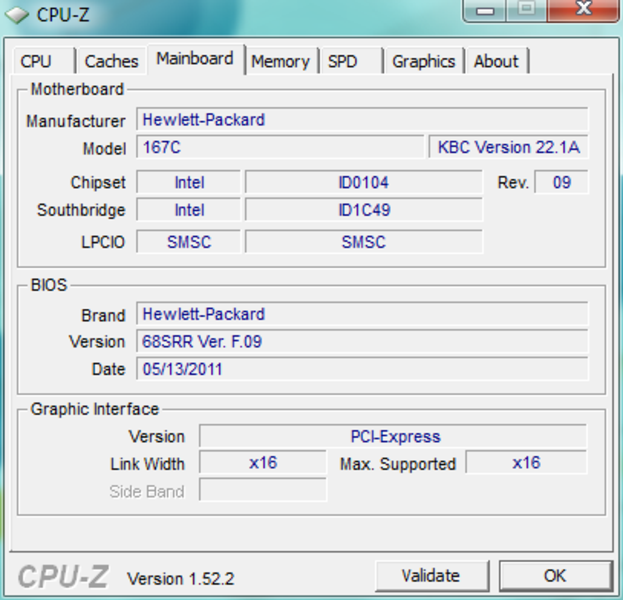Screen dimensions: 623x600
Task: Click the CPU-Z title bar icon
Action: click(x=17, y=15)
